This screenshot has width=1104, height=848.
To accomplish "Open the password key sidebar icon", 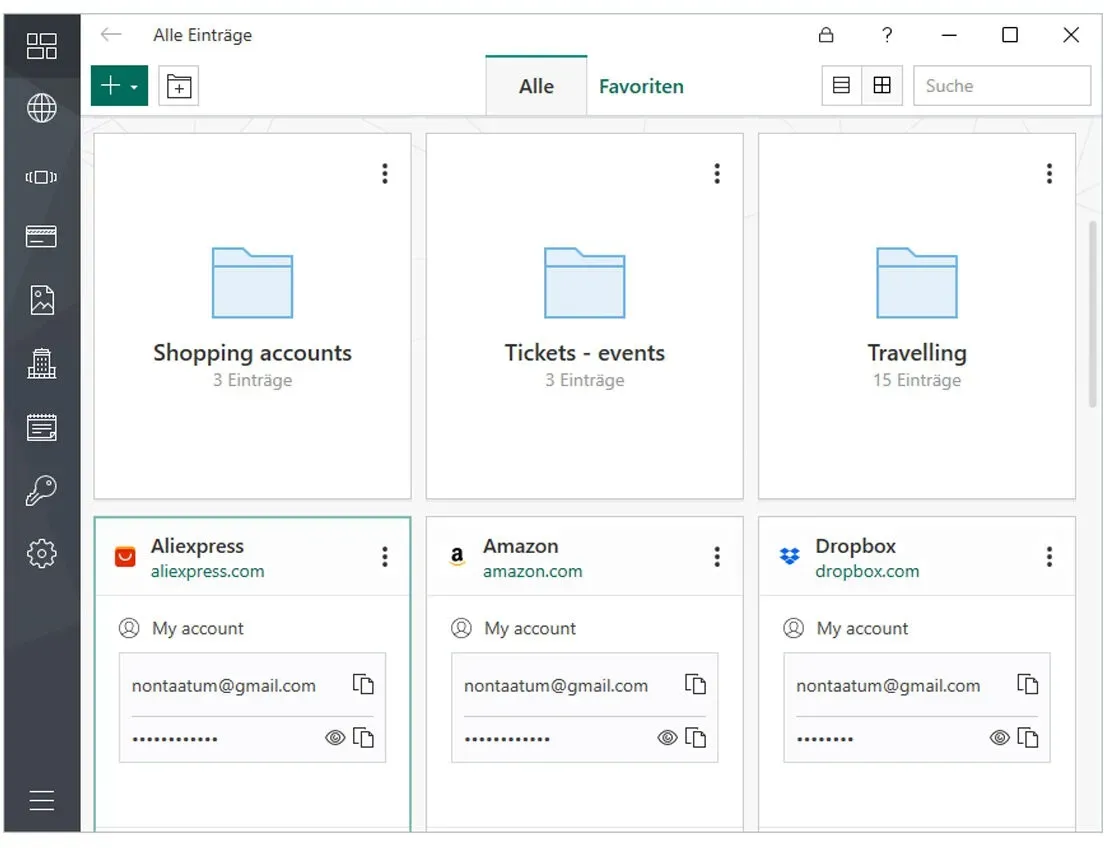I will 42,490.
